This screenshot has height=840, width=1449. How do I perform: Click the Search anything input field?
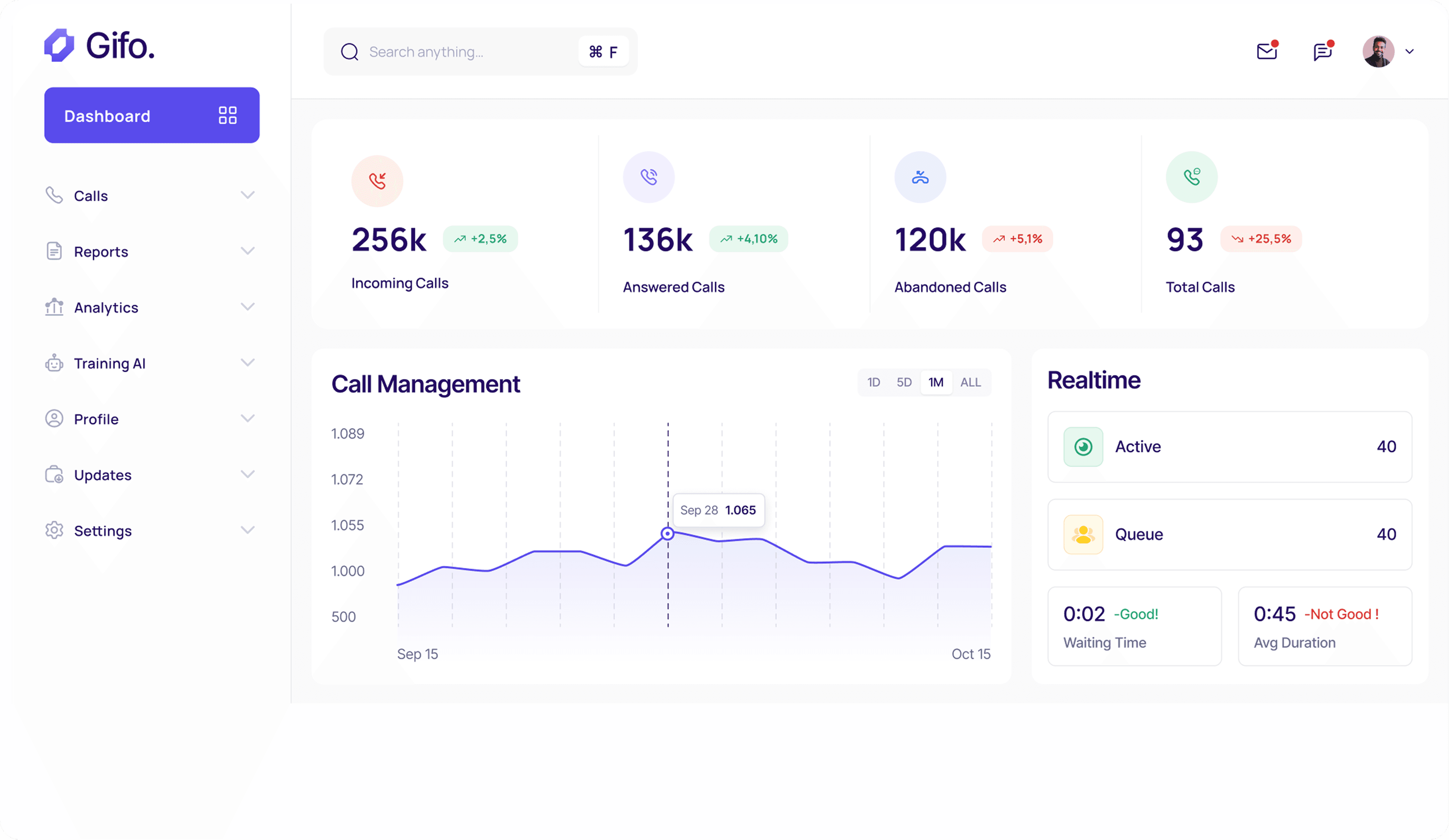(469, 52)
